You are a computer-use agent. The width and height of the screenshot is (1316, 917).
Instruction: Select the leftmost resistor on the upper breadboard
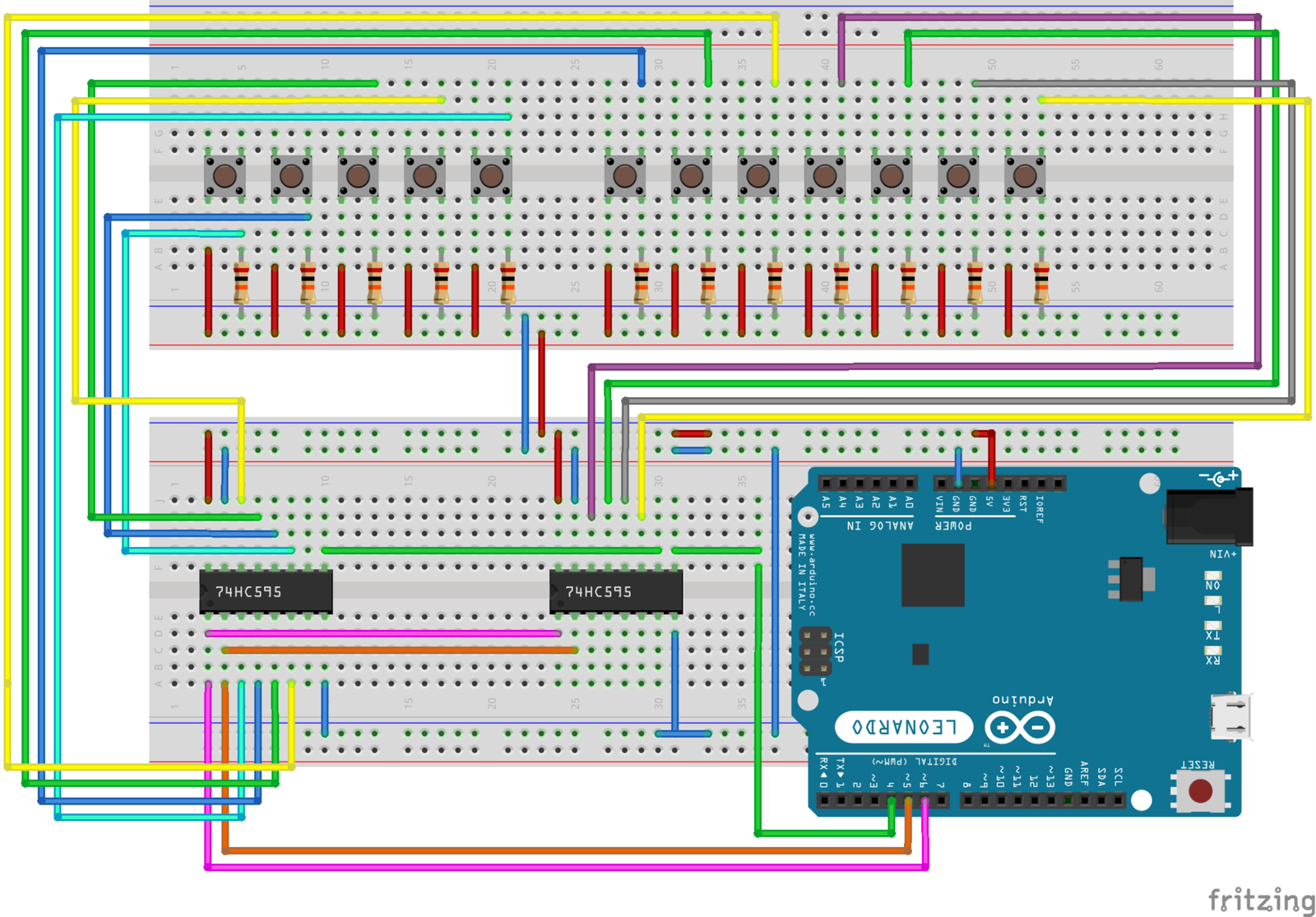[241, 284]
